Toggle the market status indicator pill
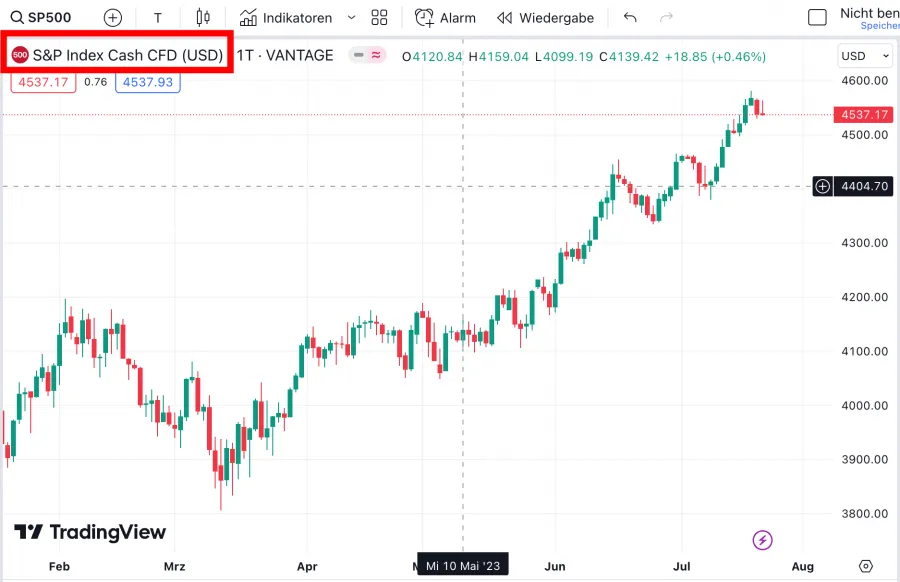Screen dimensions: 900x582 366,56
